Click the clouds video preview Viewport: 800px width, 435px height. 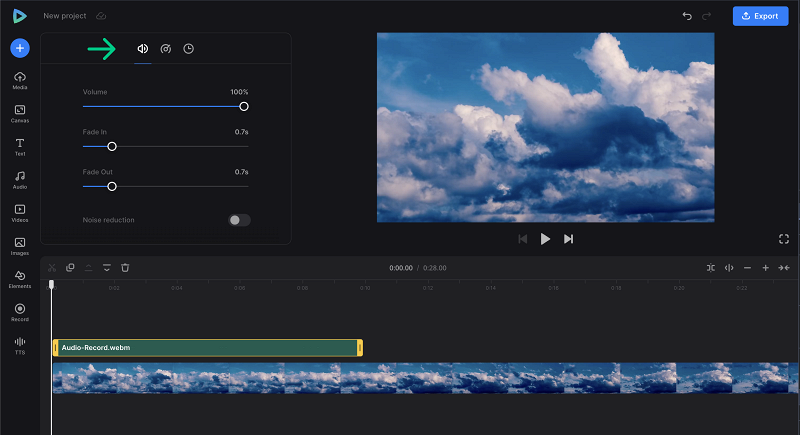[x=545, y=127]
